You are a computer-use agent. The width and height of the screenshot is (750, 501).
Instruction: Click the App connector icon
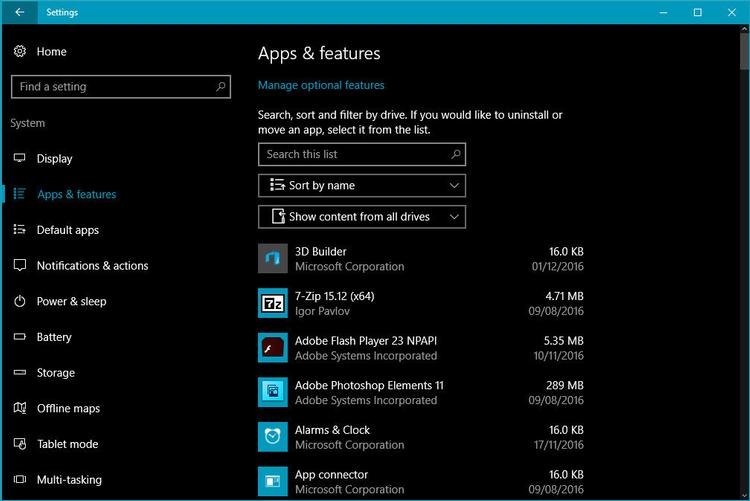coord(273,481)
